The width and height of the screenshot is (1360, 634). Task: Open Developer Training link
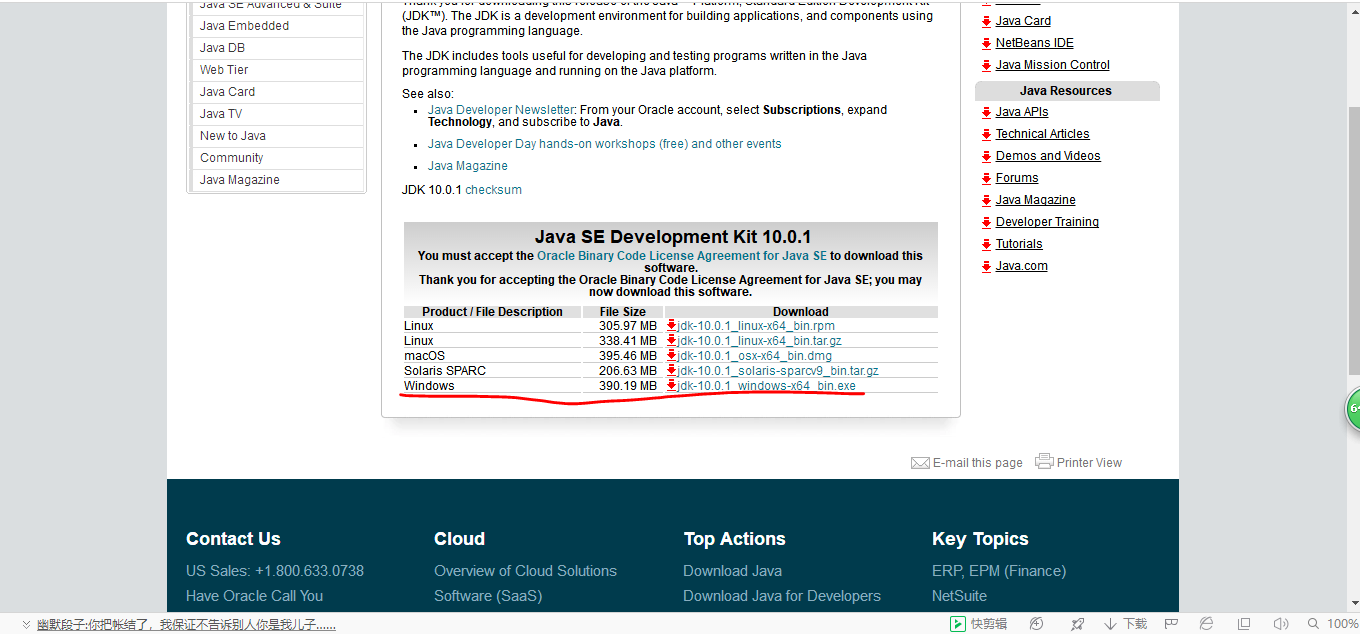[1047, 222]
